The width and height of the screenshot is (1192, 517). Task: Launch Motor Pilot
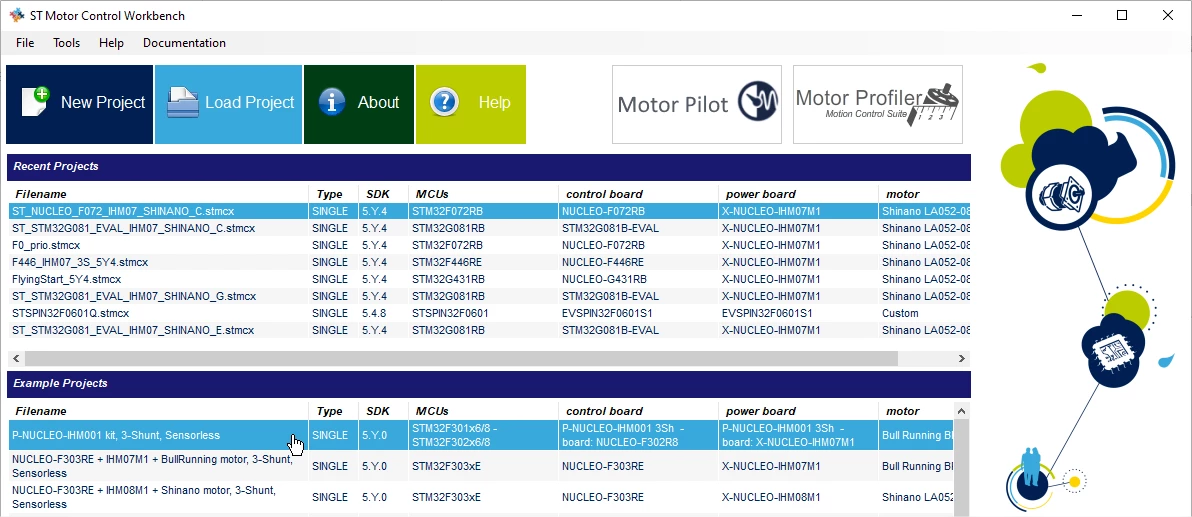tap(696, 104)
